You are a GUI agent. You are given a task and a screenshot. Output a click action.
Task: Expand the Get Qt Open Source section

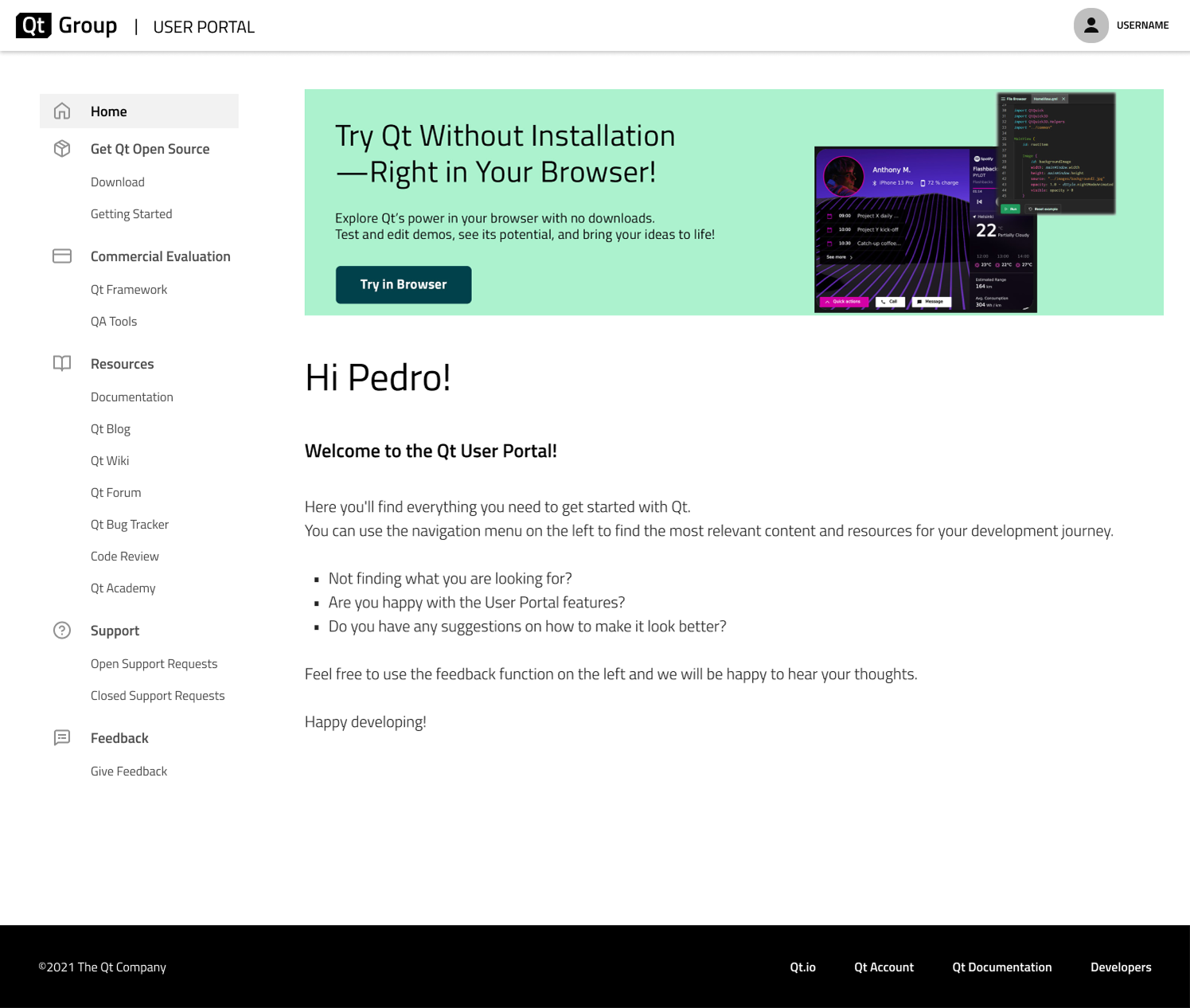(150, 148)
